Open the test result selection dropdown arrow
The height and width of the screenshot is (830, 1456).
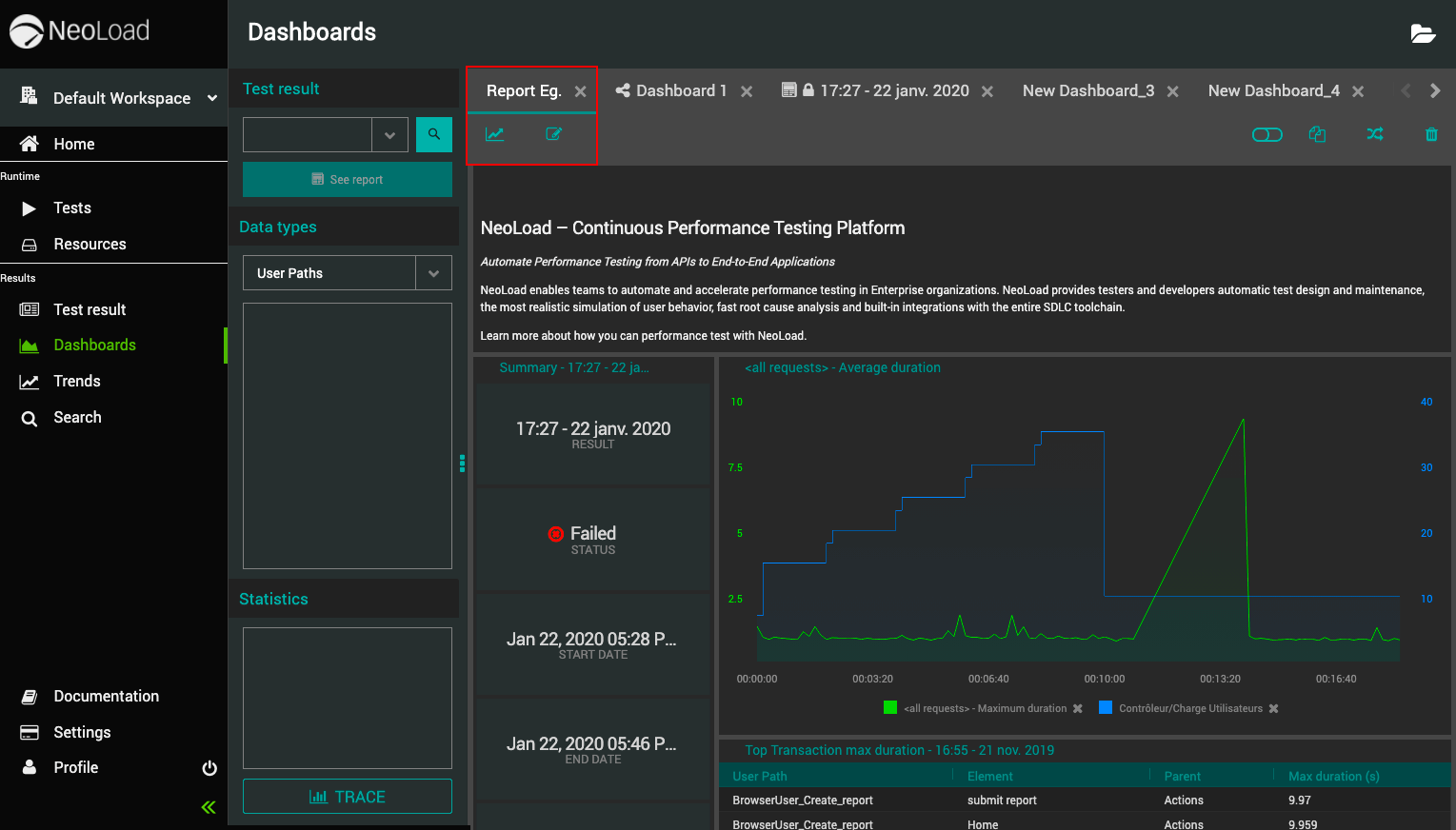[389, 135]
